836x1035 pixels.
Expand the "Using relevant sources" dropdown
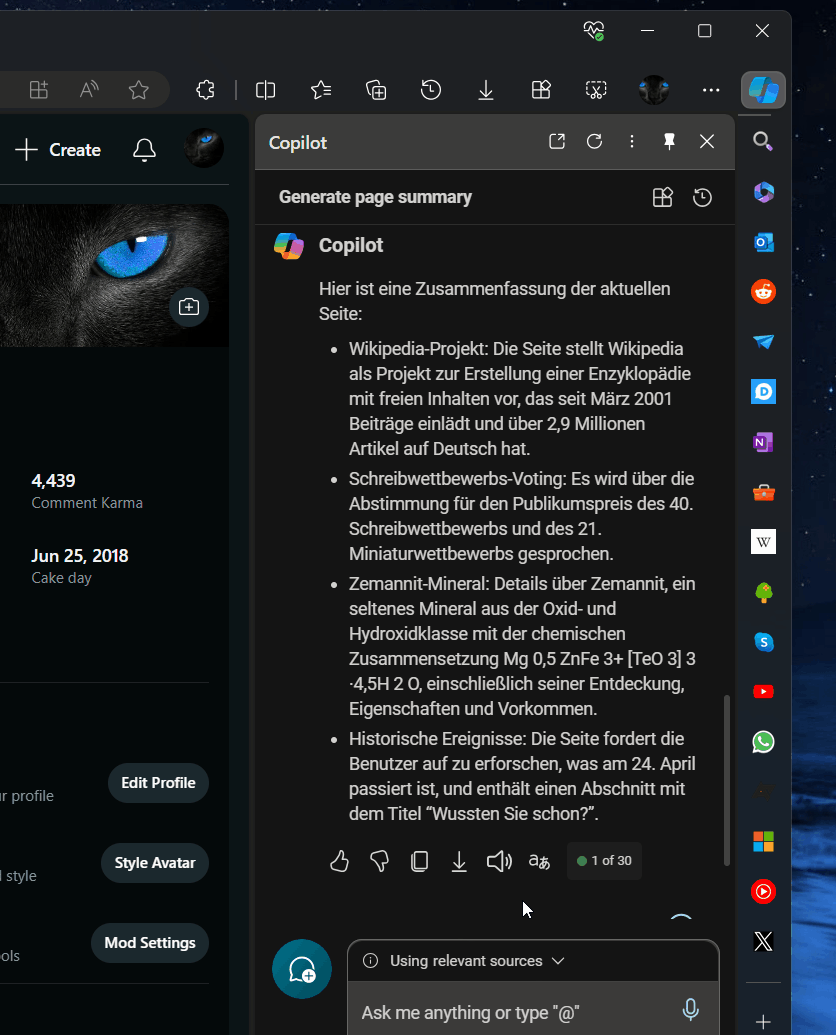point(557,961)
